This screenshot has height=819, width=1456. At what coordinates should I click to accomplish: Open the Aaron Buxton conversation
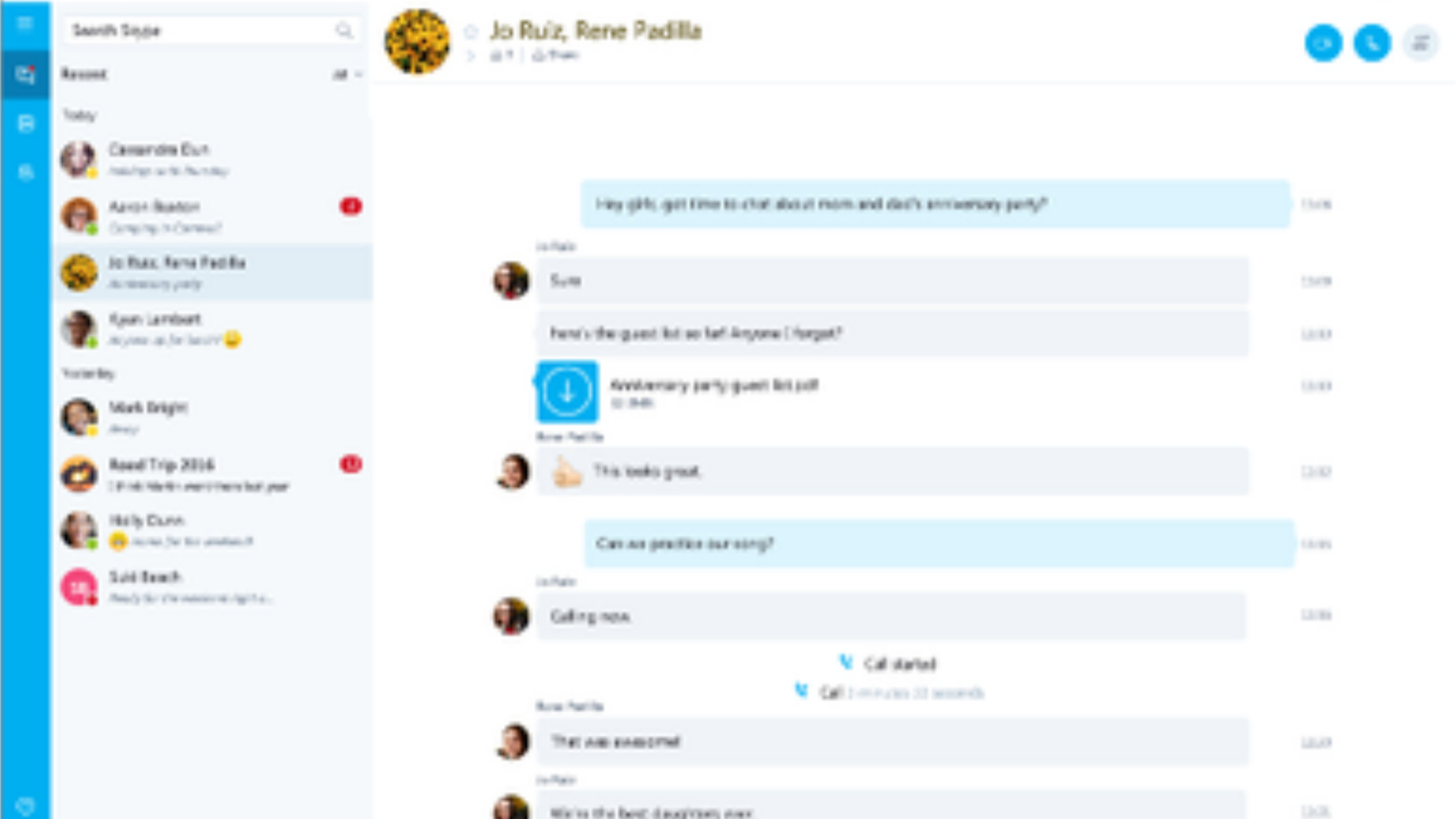pyautogui.click(x=212, y=216)
